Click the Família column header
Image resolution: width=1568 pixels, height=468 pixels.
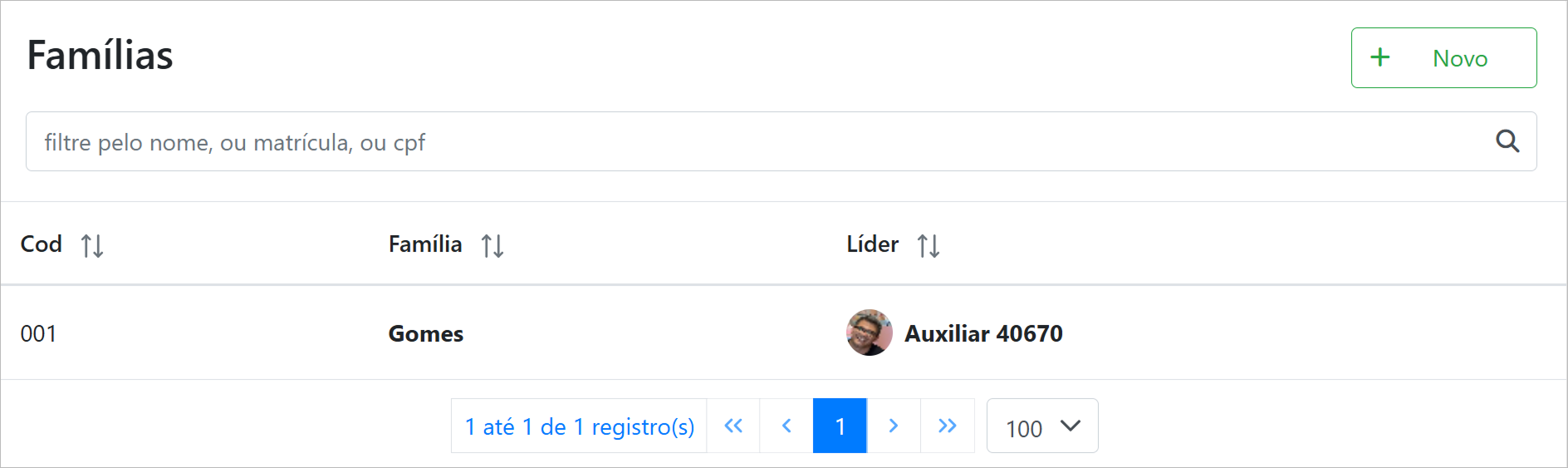[x=425, y=244]
